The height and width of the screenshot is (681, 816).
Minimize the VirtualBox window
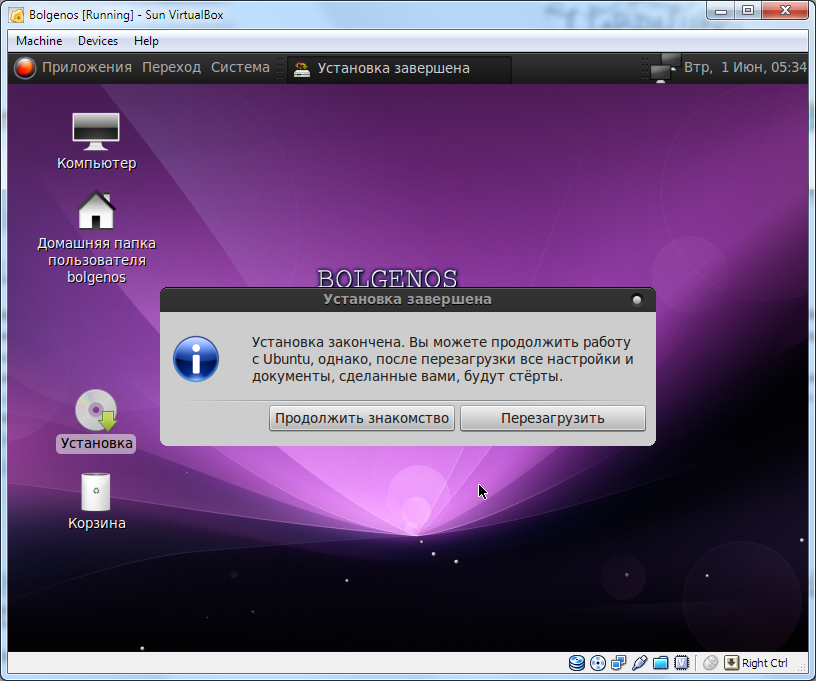[721, 11]
